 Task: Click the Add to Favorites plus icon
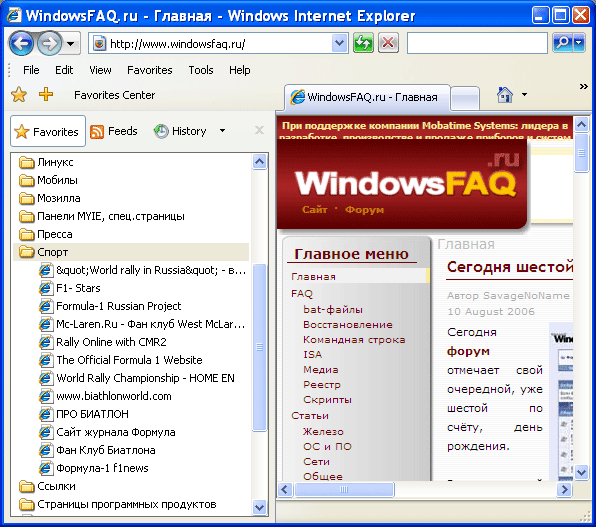(46, 94)
